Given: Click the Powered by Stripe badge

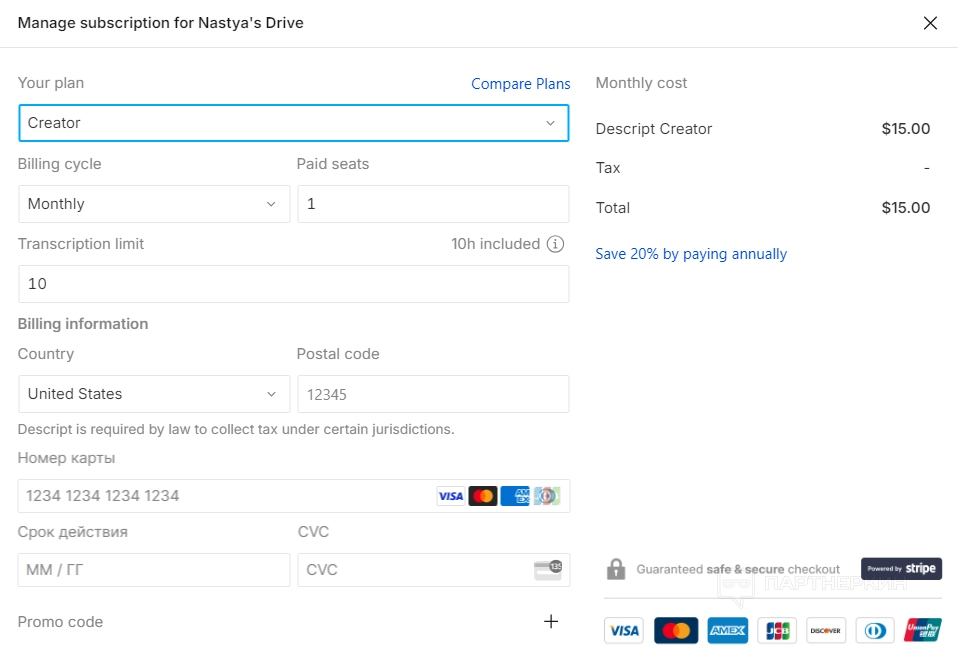Looking at the screenshot, I should point(901,569).
